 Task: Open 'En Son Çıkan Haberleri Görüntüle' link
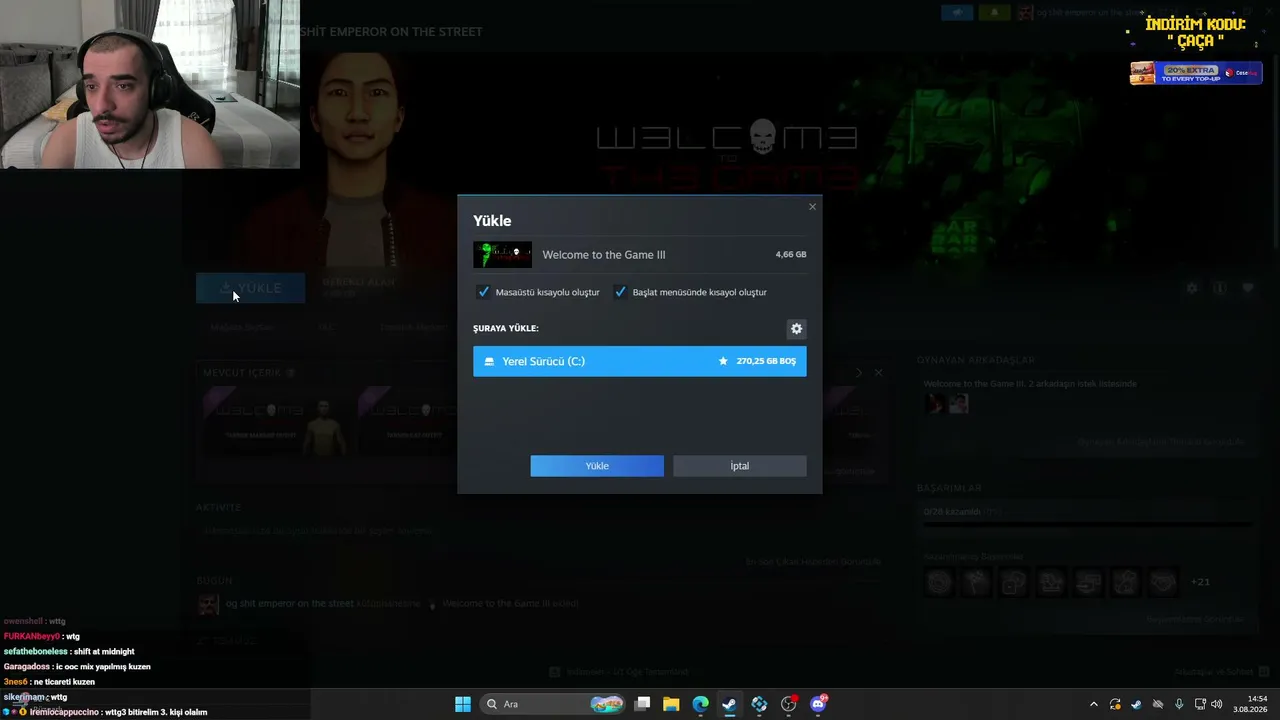click(x=813, y=562)
